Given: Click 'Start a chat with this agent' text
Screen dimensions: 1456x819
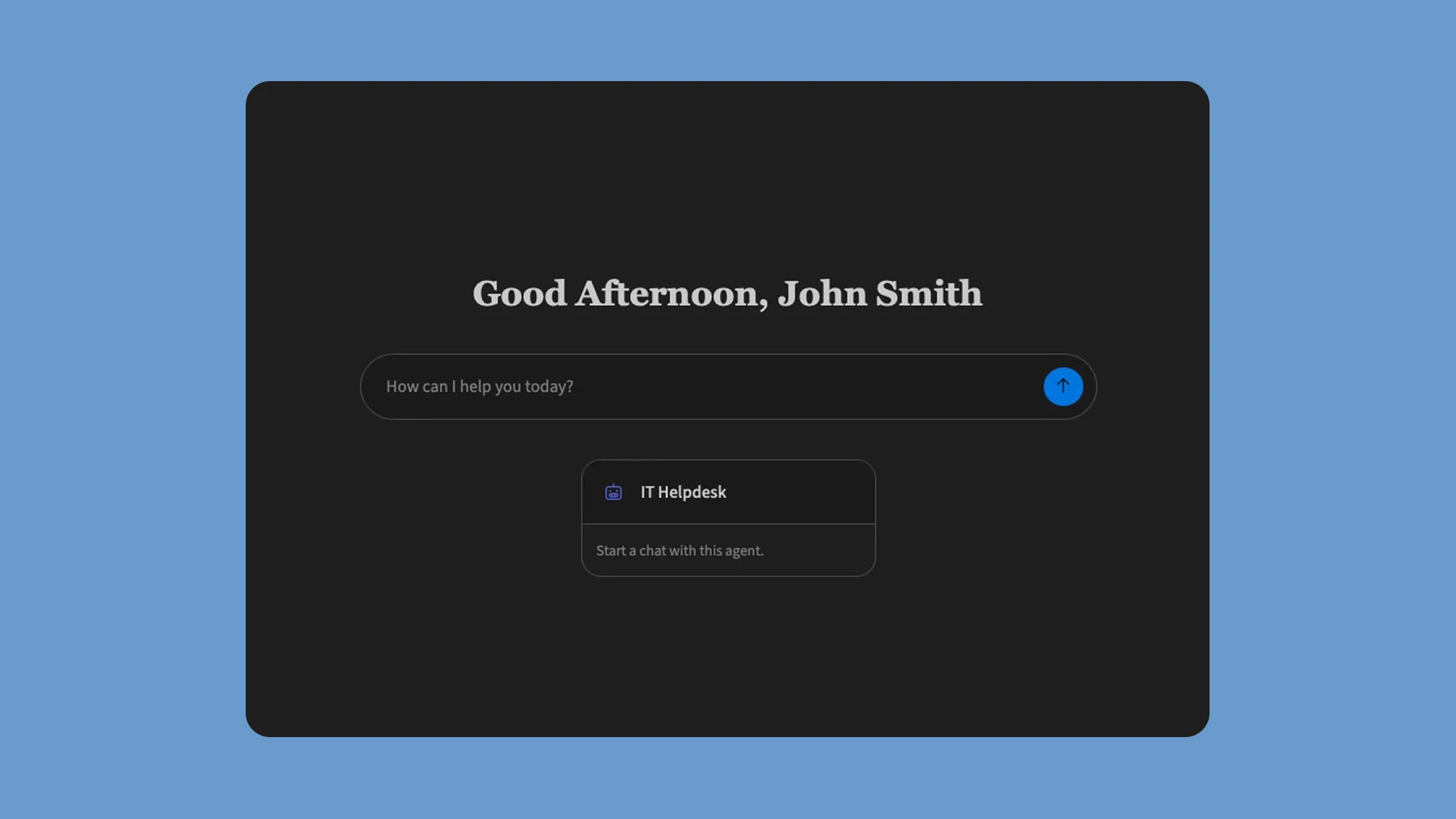Looking at the screenshot, I should [679, 551].
